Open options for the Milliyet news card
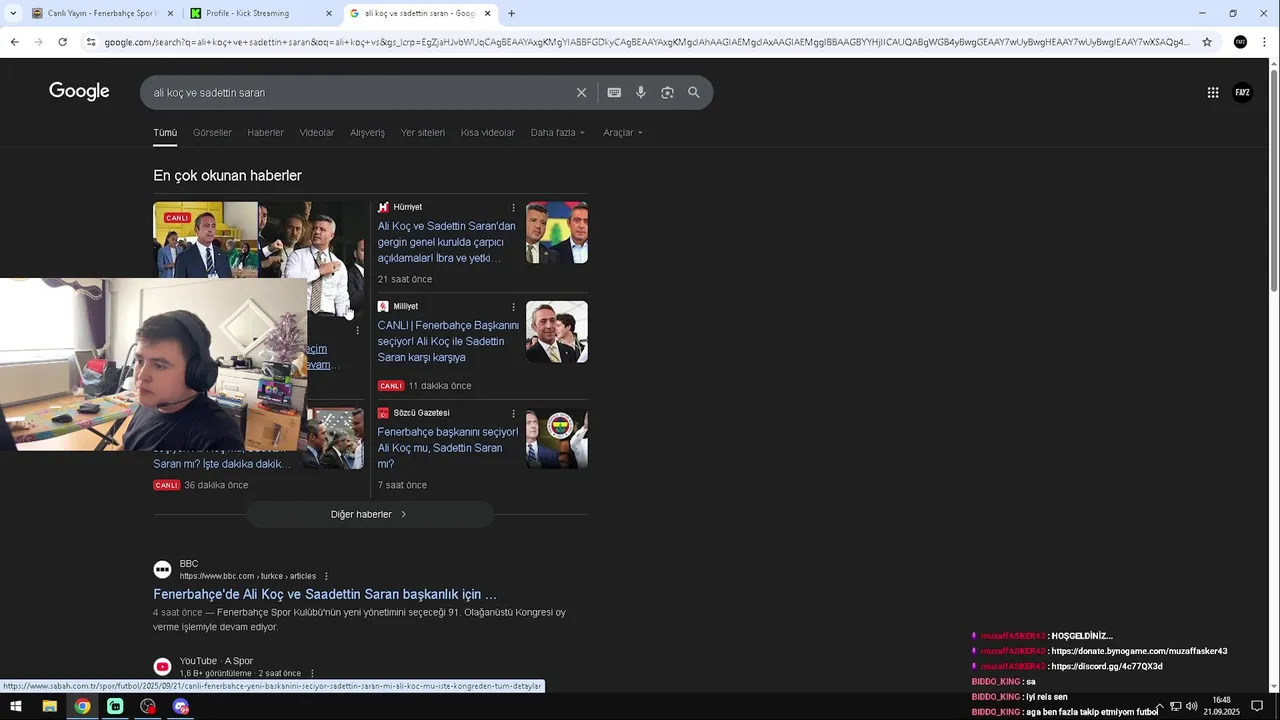Image resolution: width=1280 pixels, height=720 pixels. tap(514, 307)
